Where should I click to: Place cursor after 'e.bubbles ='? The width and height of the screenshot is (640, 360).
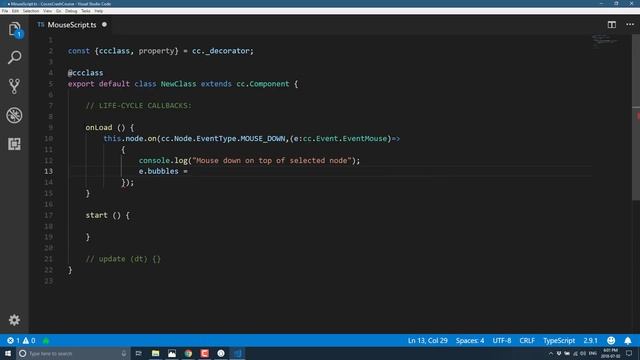click(x=189, y=171)
